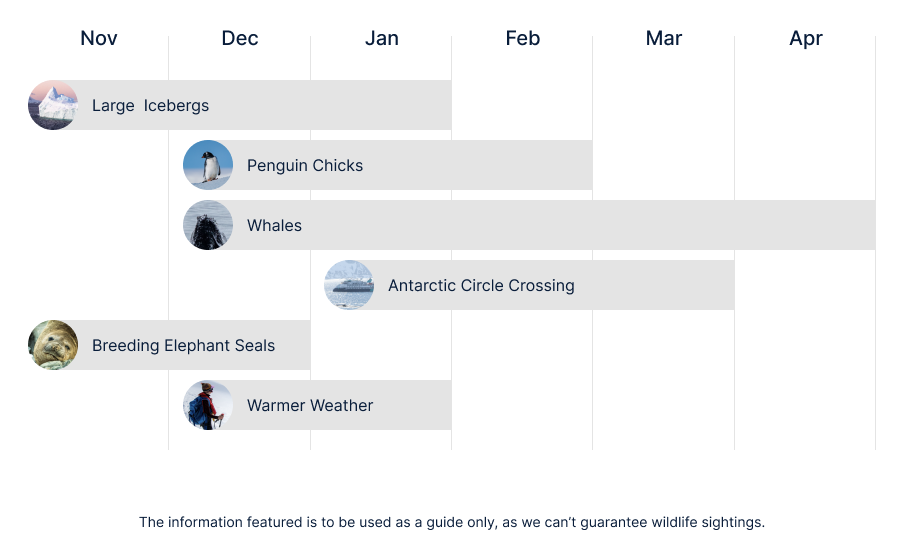Select the Apr month header

click(x=806, y=38)
